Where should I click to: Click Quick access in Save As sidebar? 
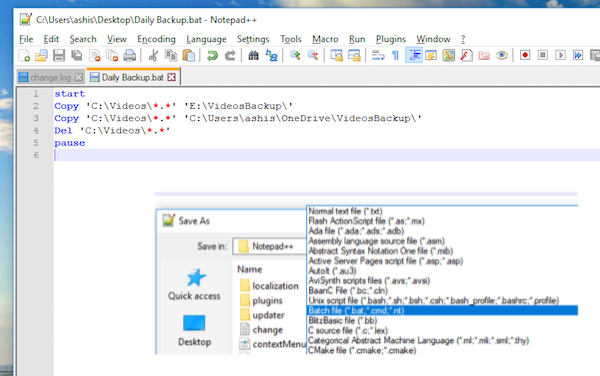(194, 284)
